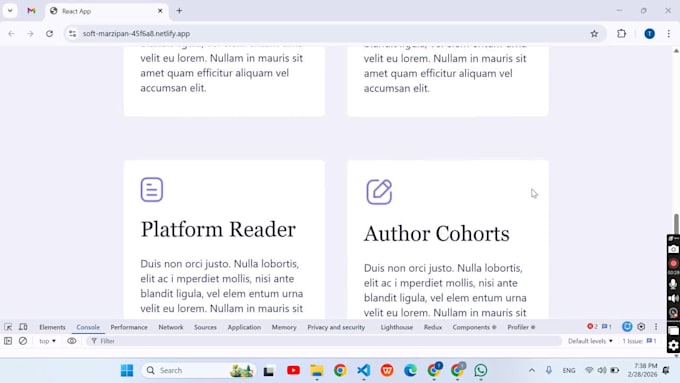Toggle the screen recorder webcam
Image resolution: width=680 pixels, height=383 pixels.
(x=673, y=313)
